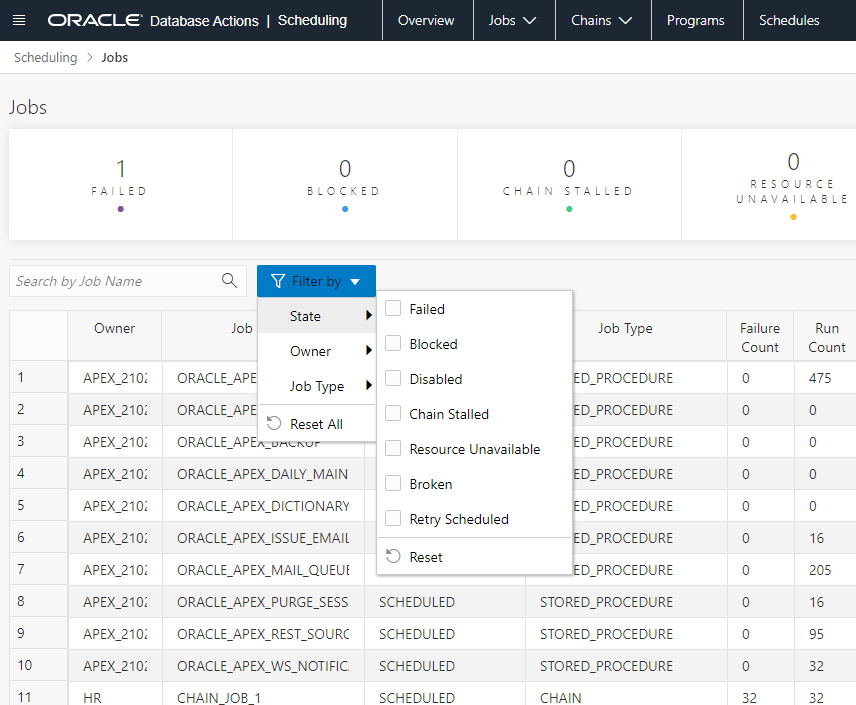This screenshot has height=705, width=856.
Task: Click the Job Type column header
Action: pyautogui.click(x=625, y=328)
